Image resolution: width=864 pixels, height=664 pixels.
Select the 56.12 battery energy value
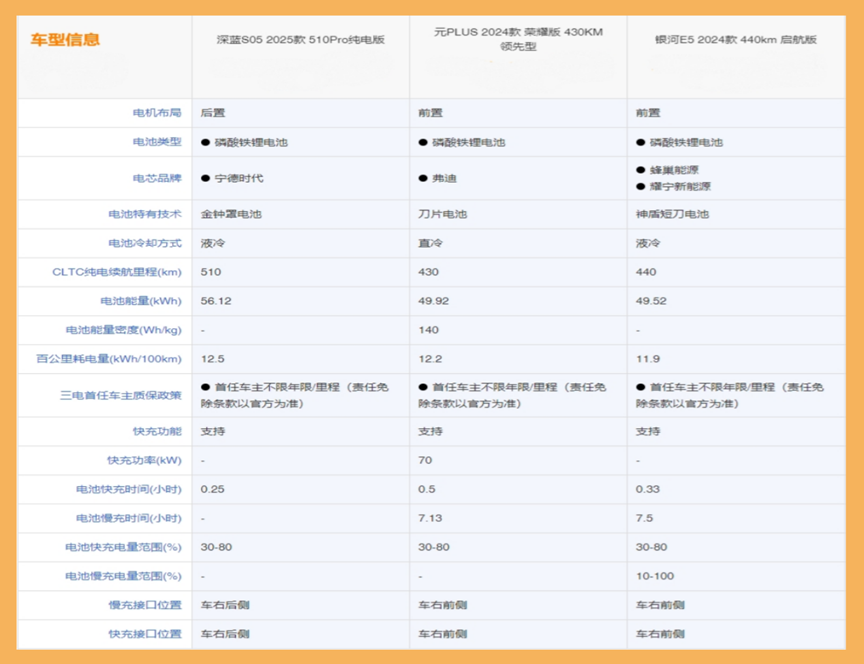point(216,301)
